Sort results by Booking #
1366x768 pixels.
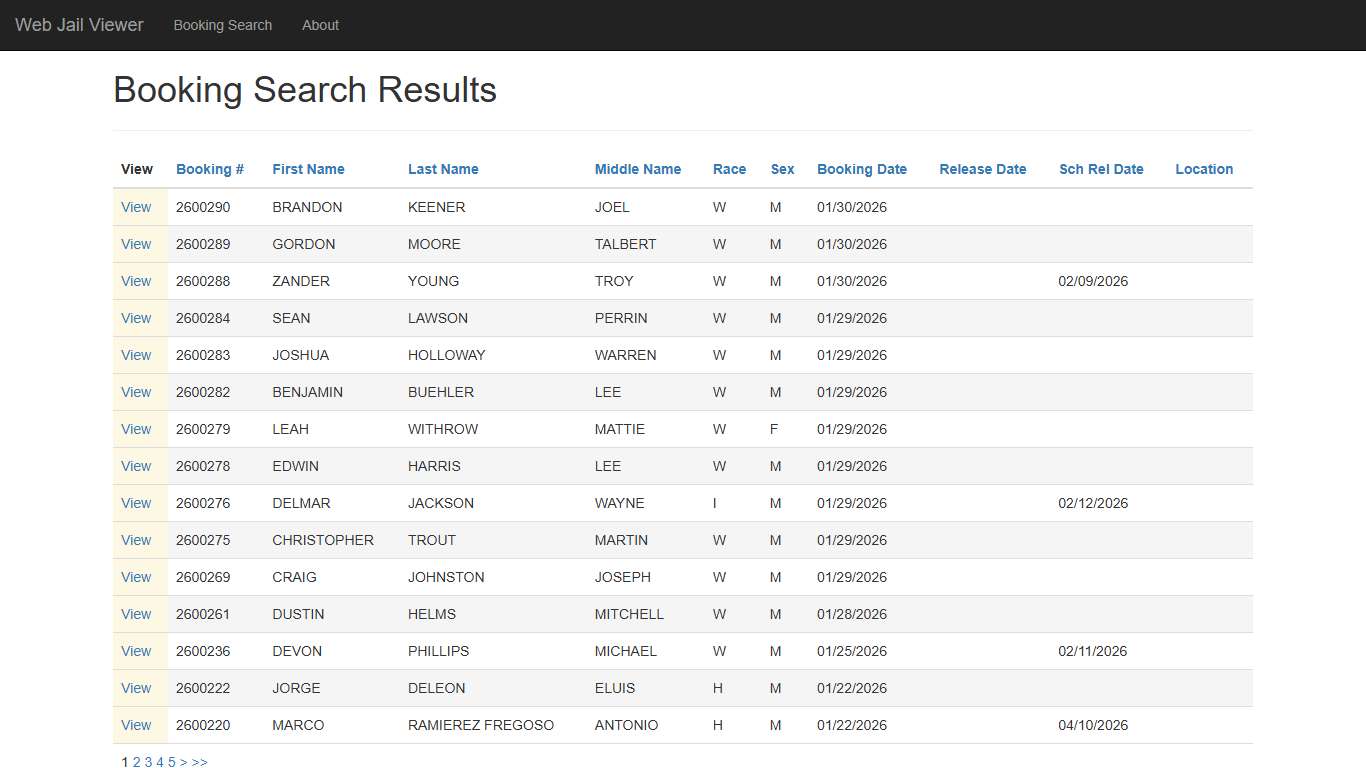(210, 169)
